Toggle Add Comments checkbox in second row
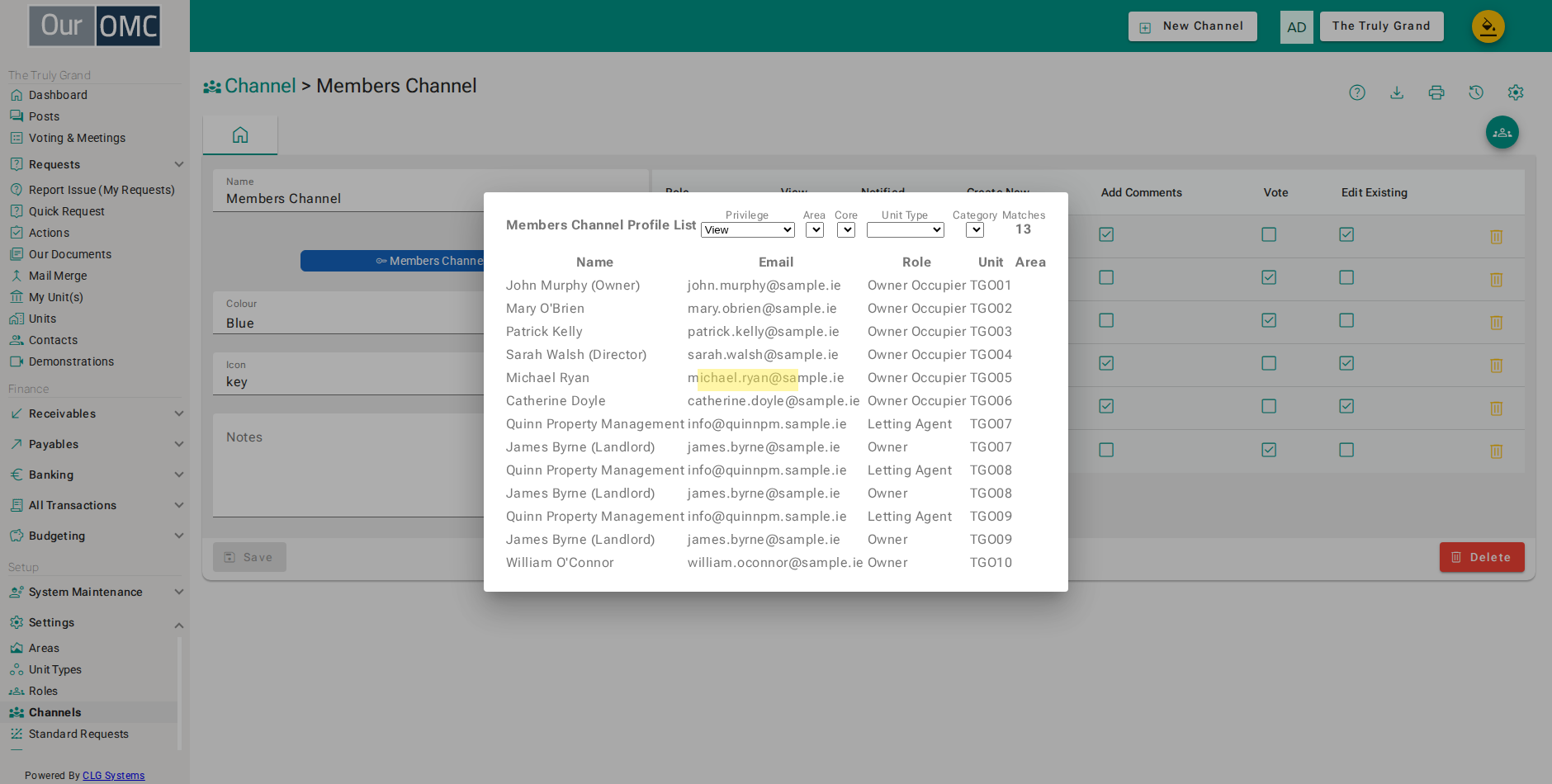The width and height of the screenshot is (1552, 784). [1106, 277]
